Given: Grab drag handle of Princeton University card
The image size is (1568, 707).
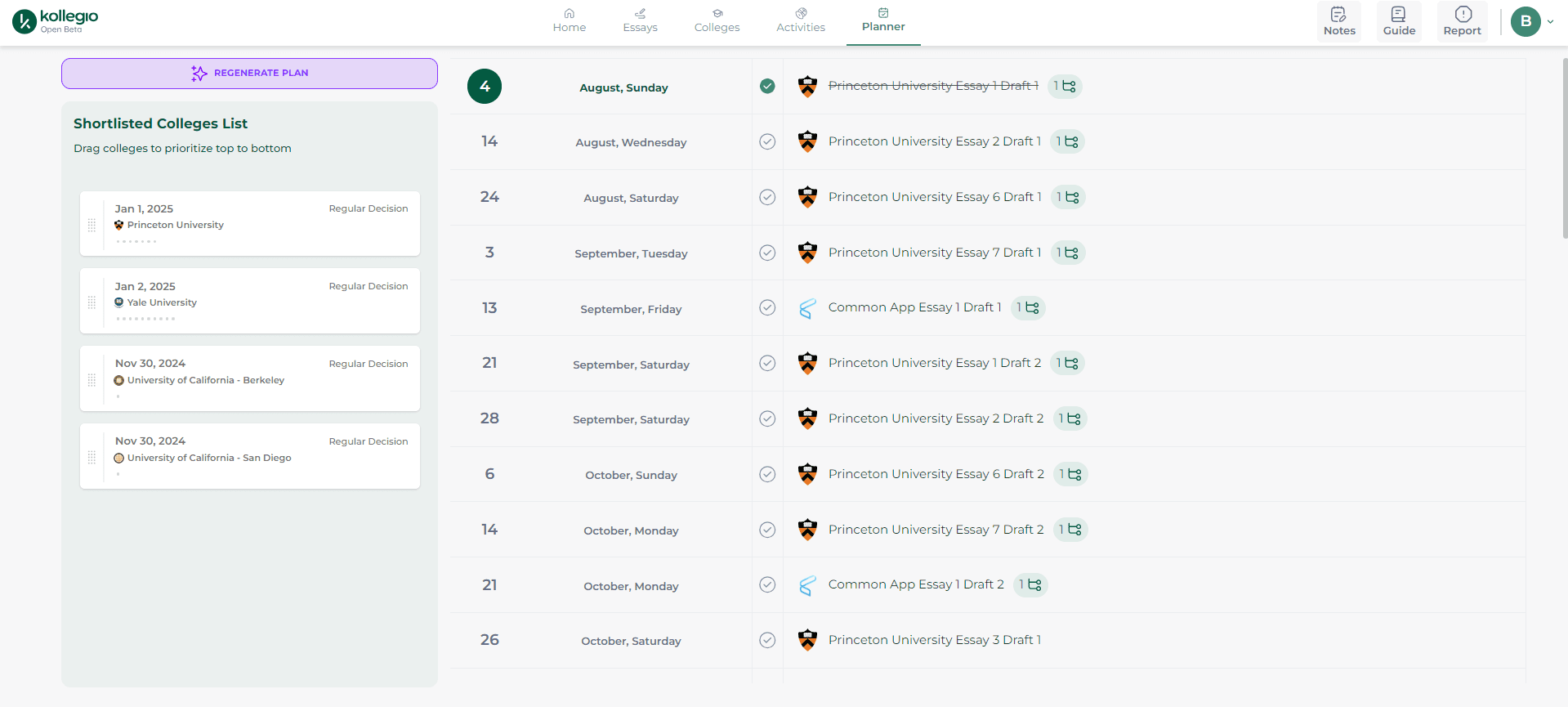Looking at the screenshot, I should coord(92,225).
